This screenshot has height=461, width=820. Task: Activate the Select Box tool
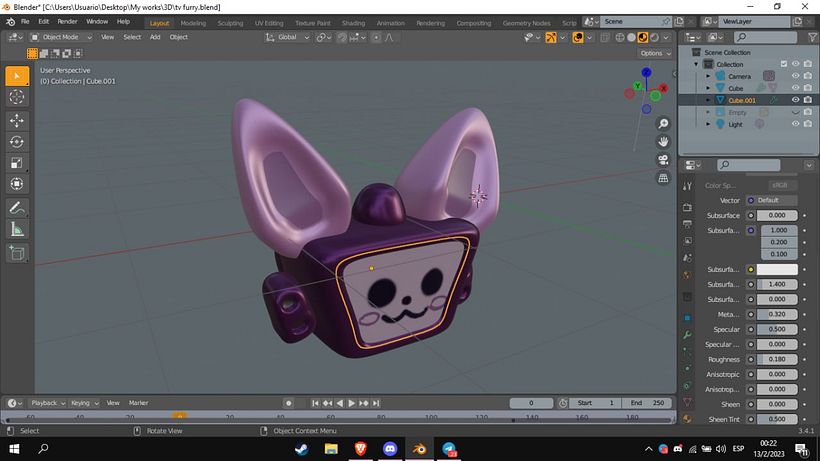pos(17,76)
